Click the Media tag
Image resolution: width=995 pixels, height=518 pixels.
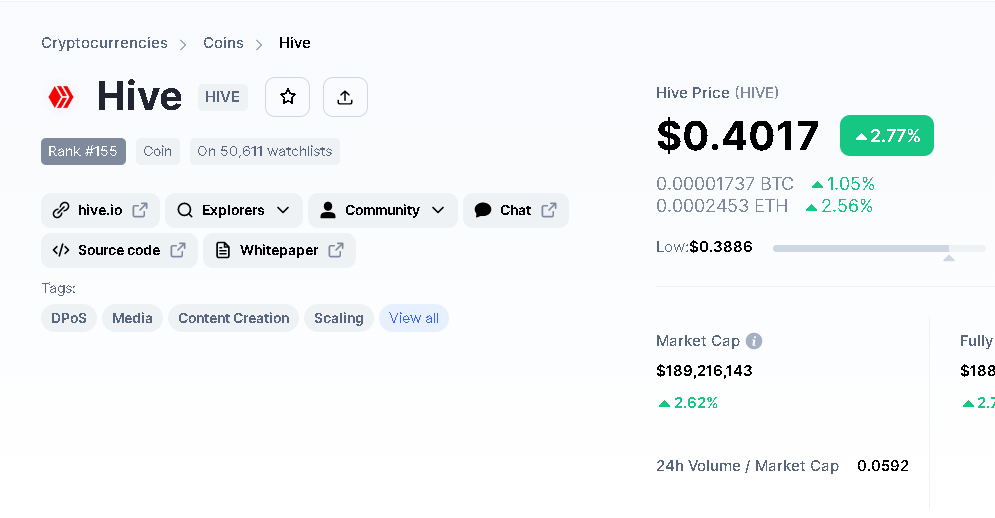tap(132, 318)
